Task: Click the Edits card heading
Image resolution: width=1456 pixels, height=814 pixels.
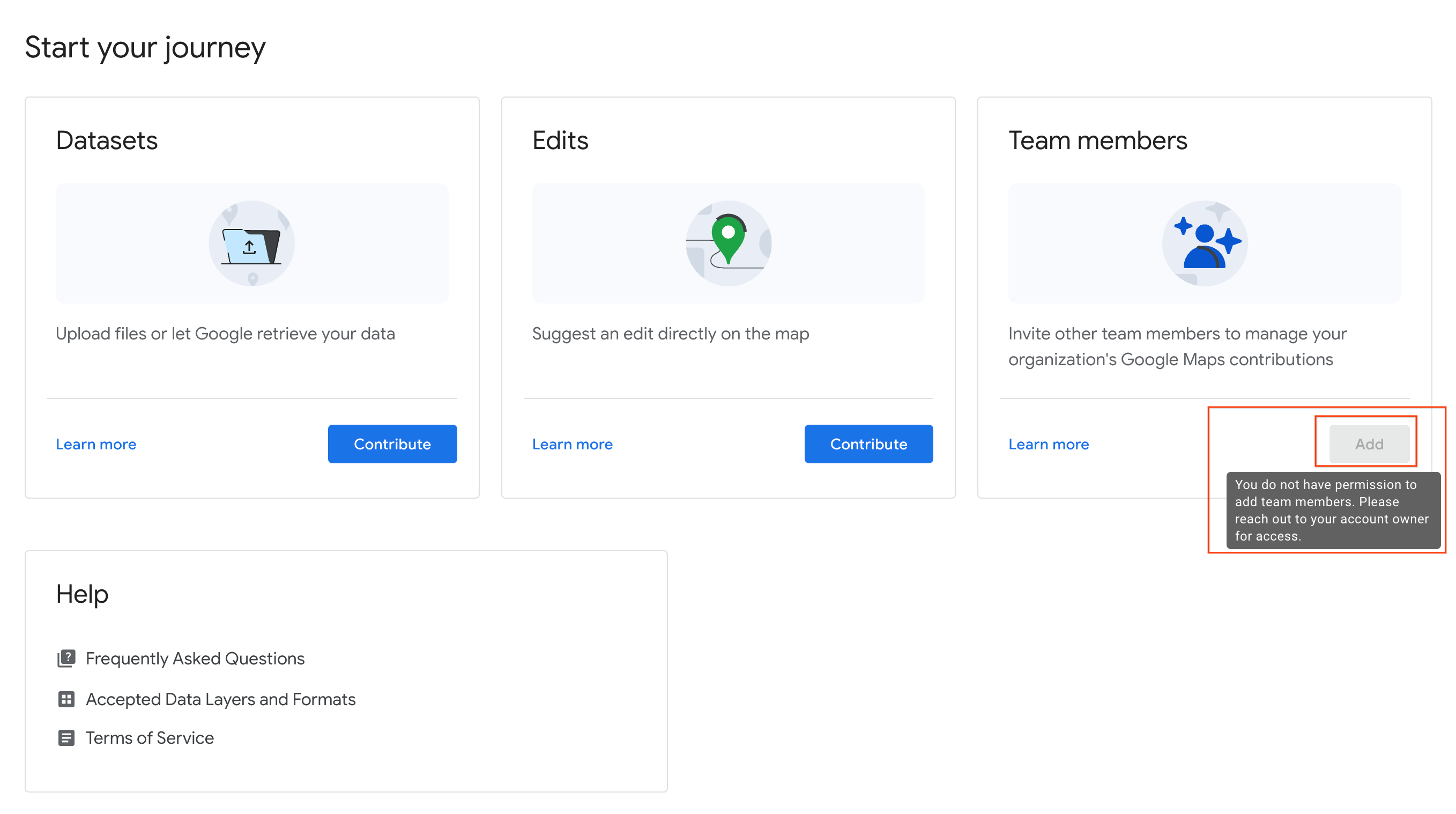Action: pos(560,140)
